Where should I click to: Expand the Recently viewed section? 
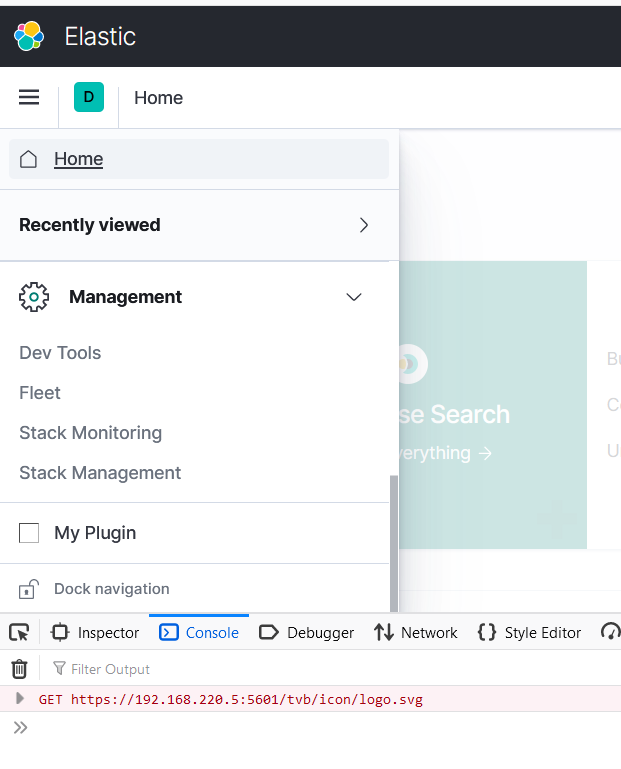(x=199, y=225)
